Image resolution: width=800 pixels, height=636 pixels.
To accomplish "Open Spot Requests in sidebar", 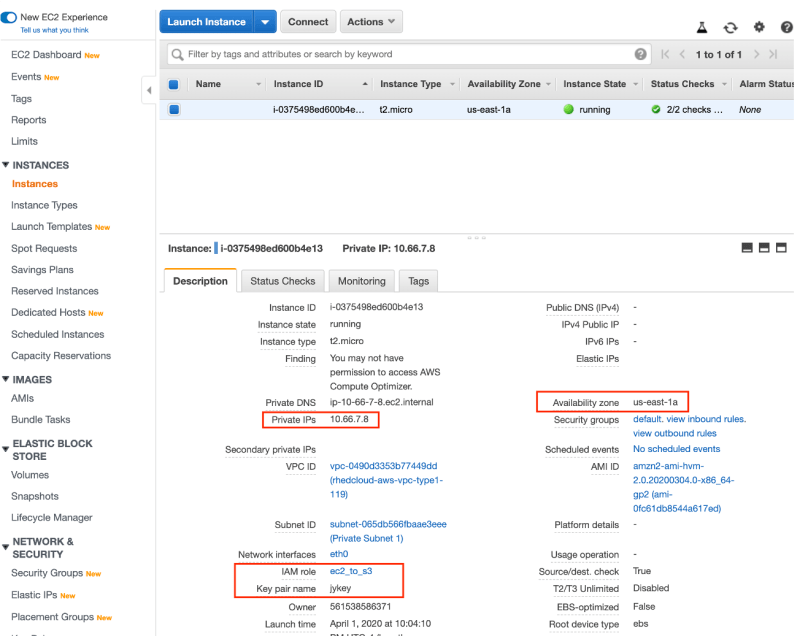I will coord(44,248).
